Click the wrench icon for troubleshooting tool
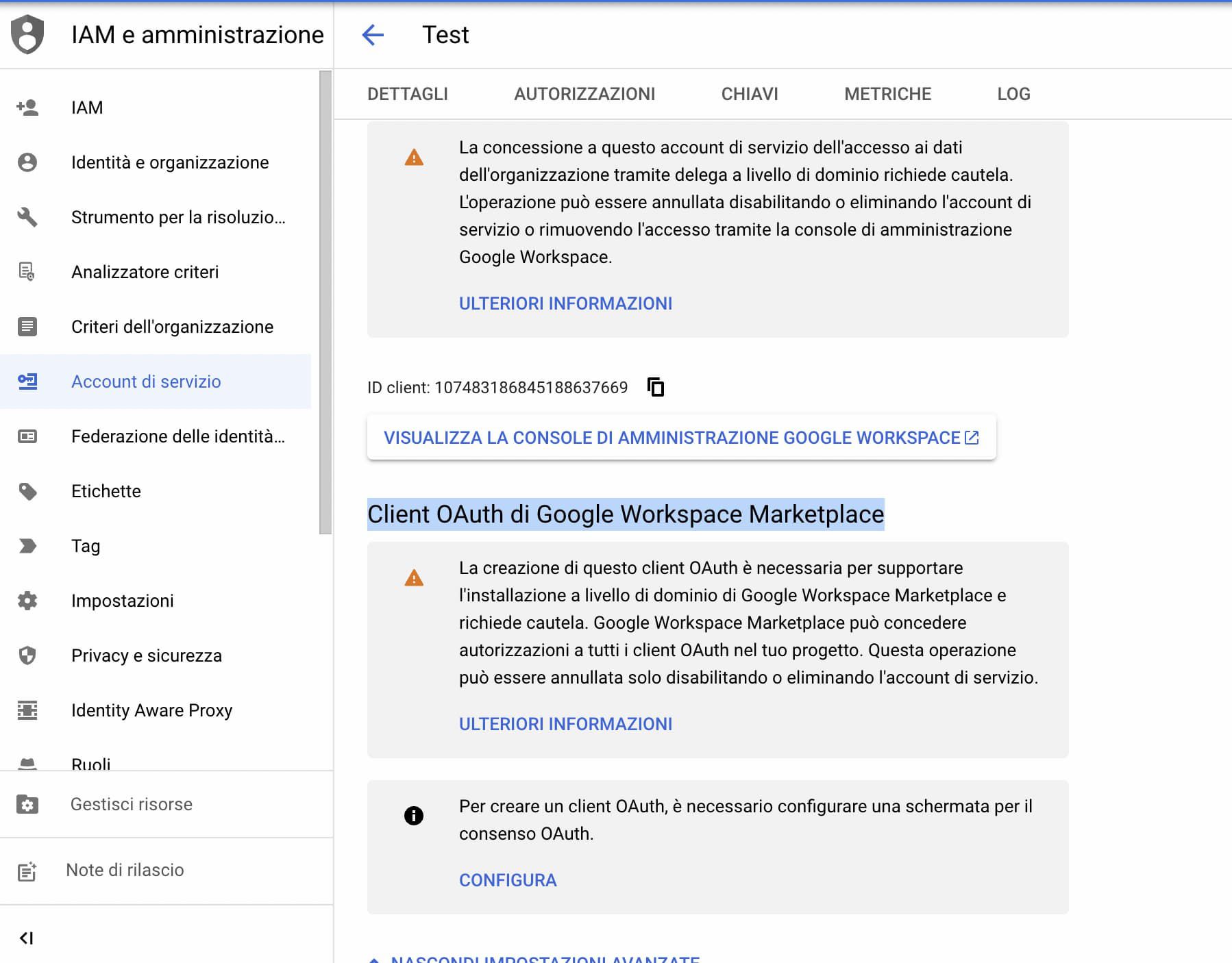Image resolution: width=1232 pixels, height=963 pixels. (27, 217)
